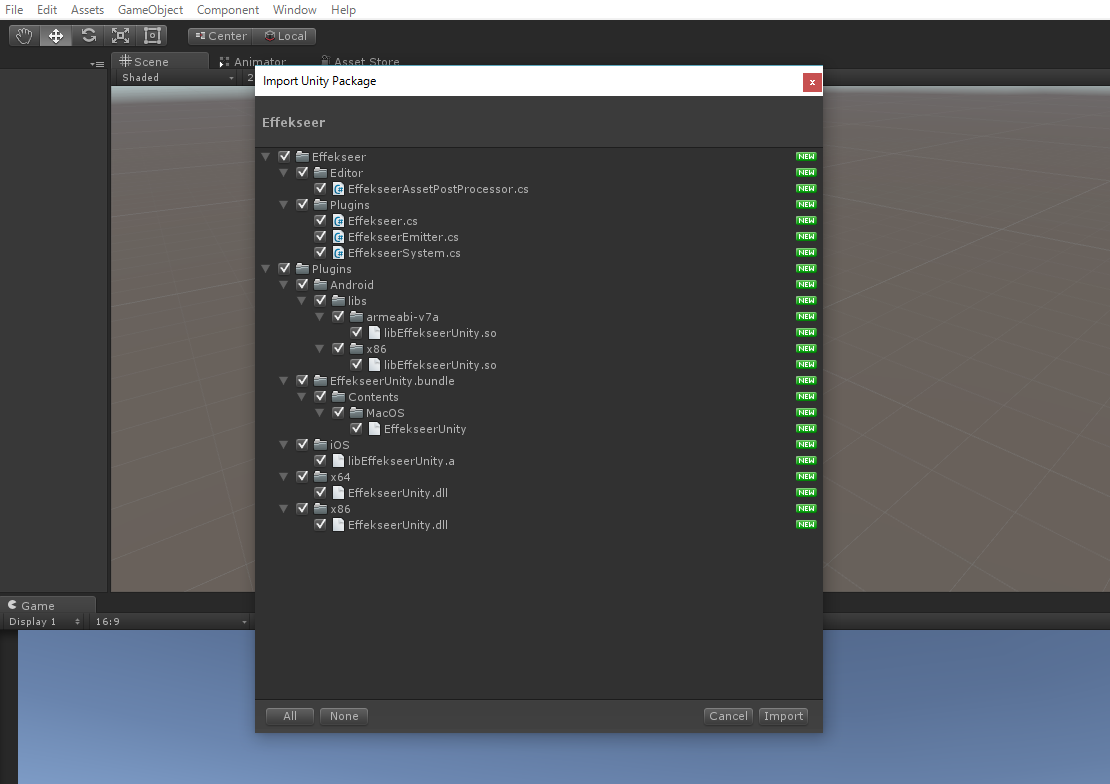This screenshot has width=1110, height=784.
Task: Select the Scale tool
Action: [121, 35]
